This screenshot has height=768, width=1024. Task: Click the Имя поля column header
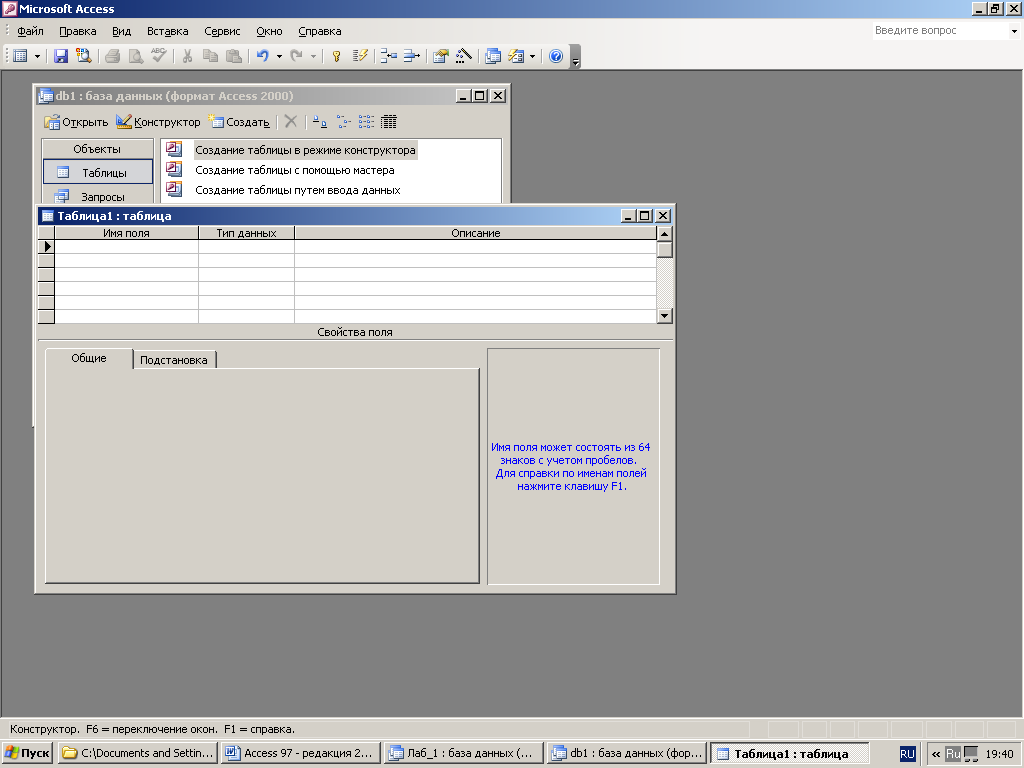pyautogui.click(x=126, y=233)
